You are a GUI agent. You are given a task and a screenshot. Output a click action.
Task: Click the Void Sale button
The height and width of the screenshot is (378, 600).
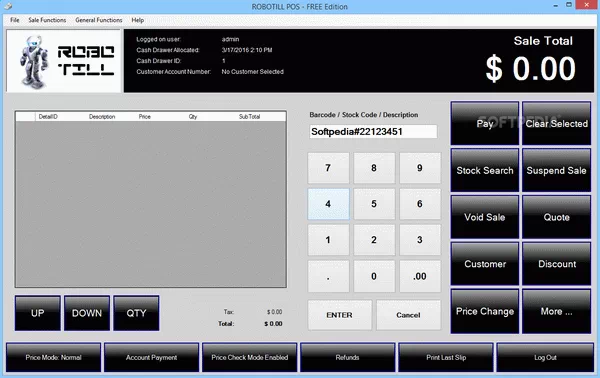click(x=485, y=217)
